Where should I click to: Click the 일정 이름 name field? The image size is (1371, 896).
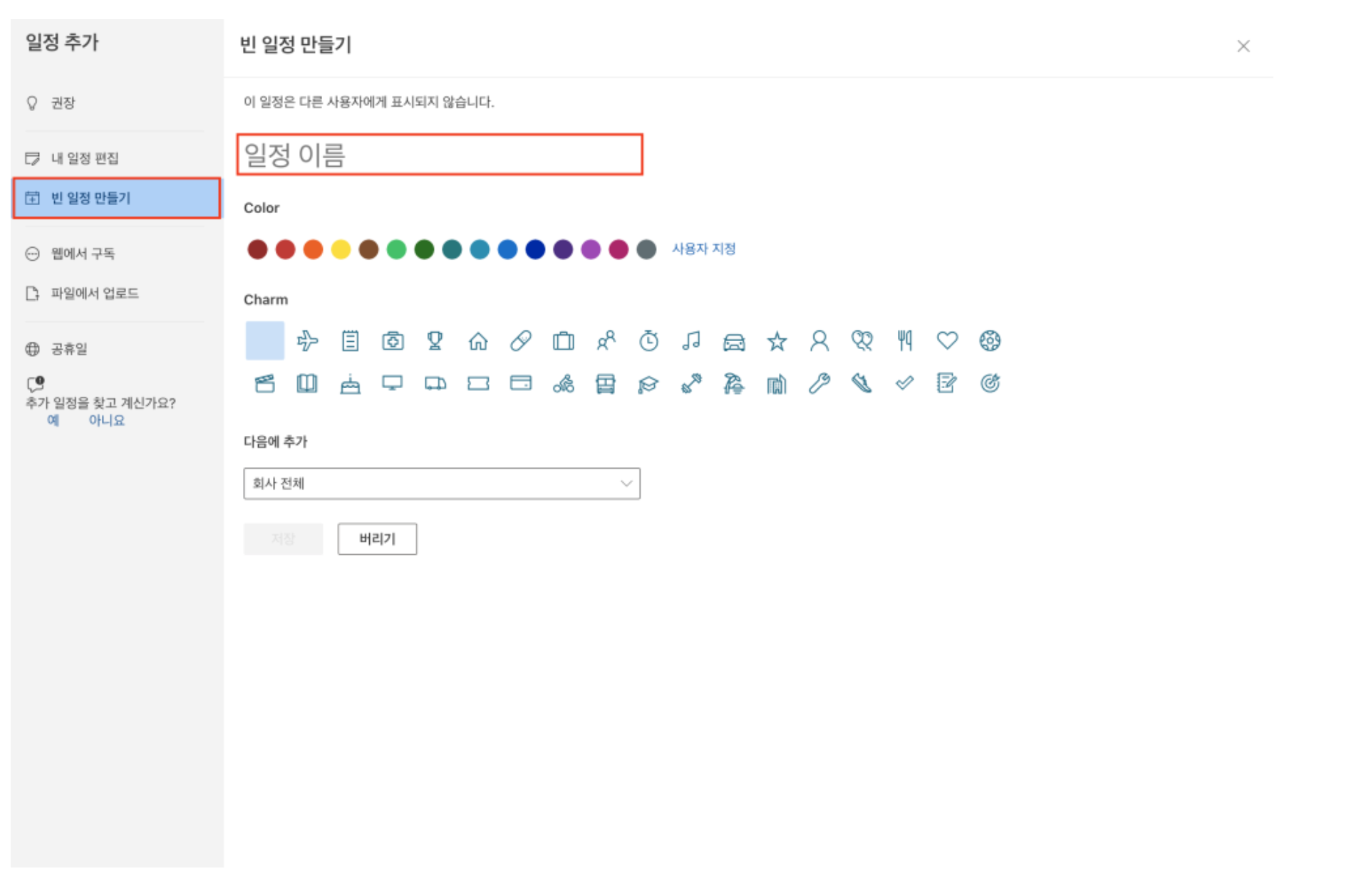(440, 155)
